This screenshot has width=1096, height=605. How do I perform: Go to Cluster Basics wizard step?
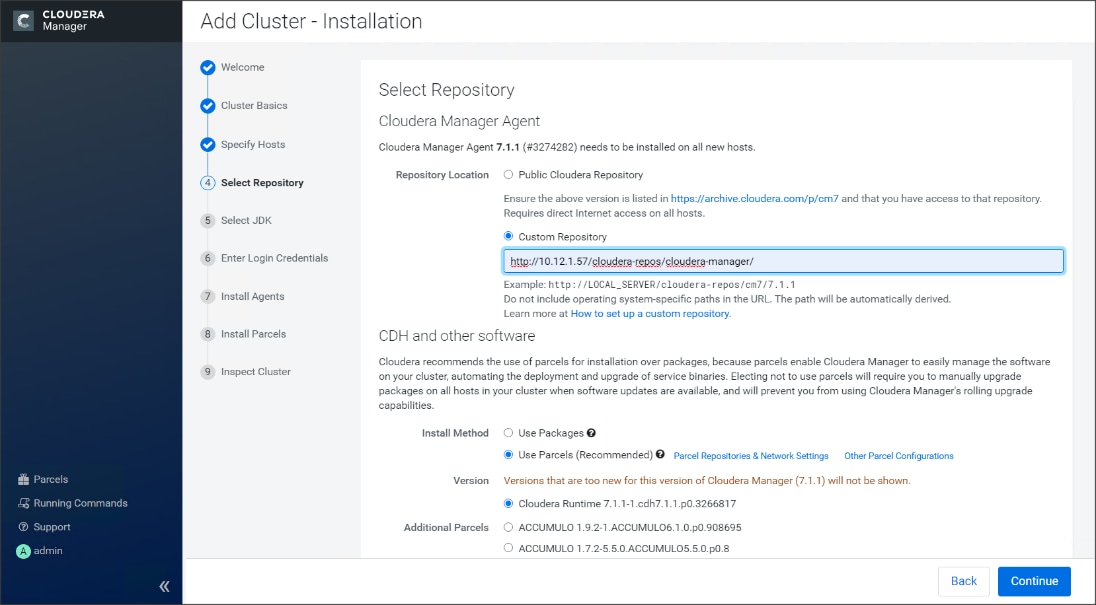pyautogui.click(x=254, y=105)
